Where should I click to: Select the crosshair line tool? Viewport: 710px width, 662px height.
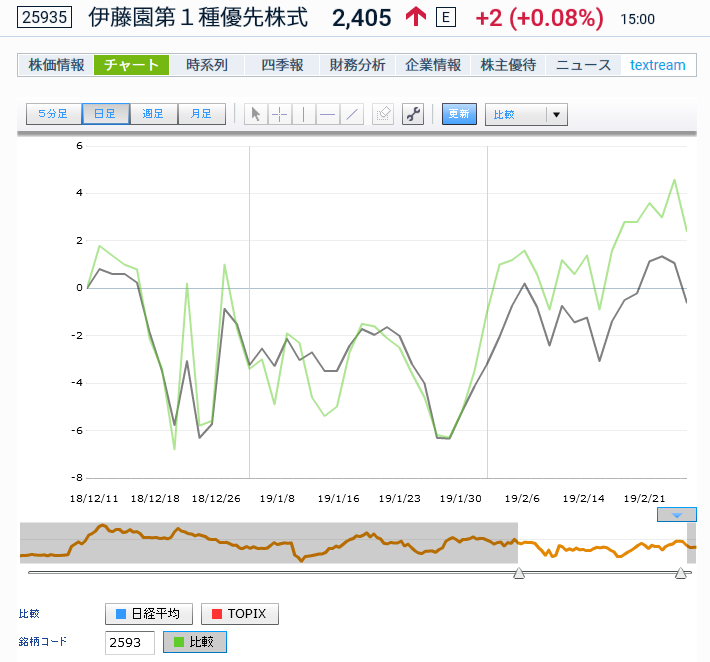280,114
